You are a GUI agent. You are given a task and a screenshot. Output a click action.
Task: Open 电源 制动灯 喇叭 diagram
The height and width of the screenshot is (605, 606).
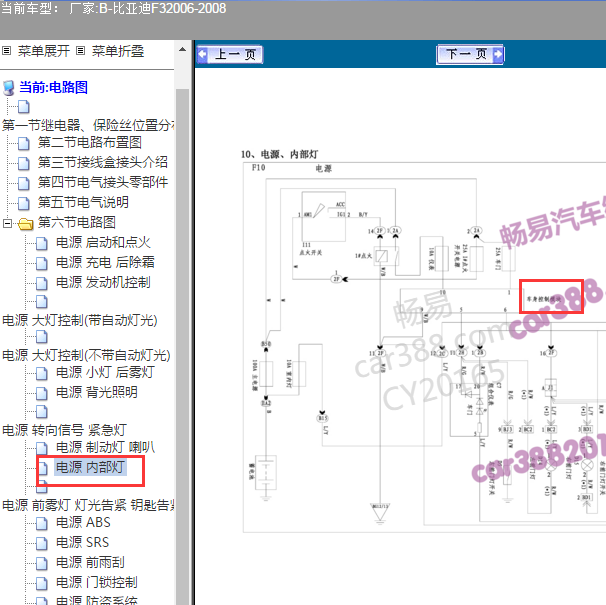(x=105, y=447)
